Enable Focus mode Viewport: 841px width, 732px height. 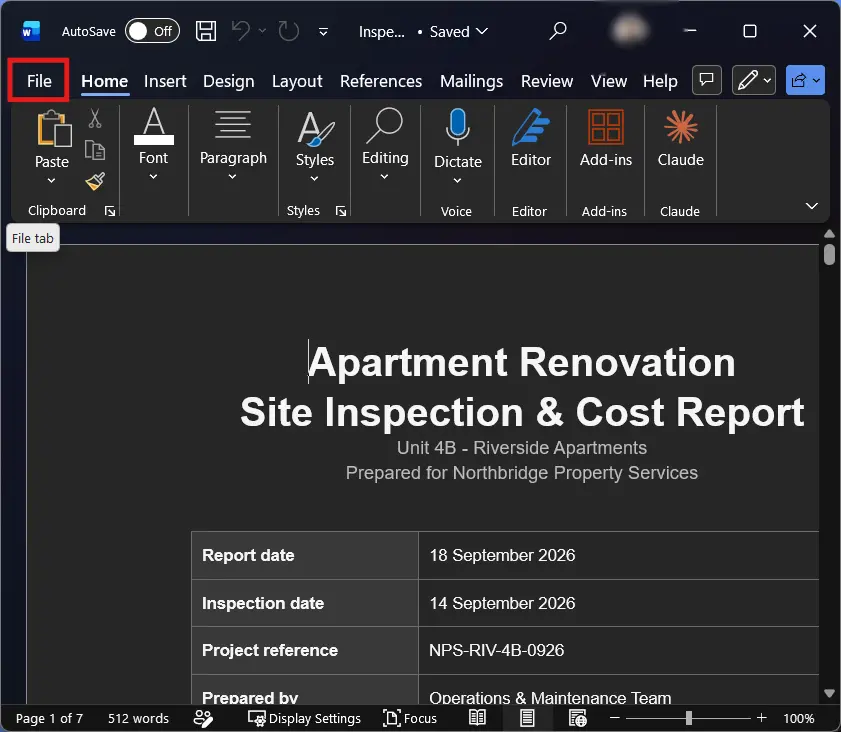pos(410,718)
